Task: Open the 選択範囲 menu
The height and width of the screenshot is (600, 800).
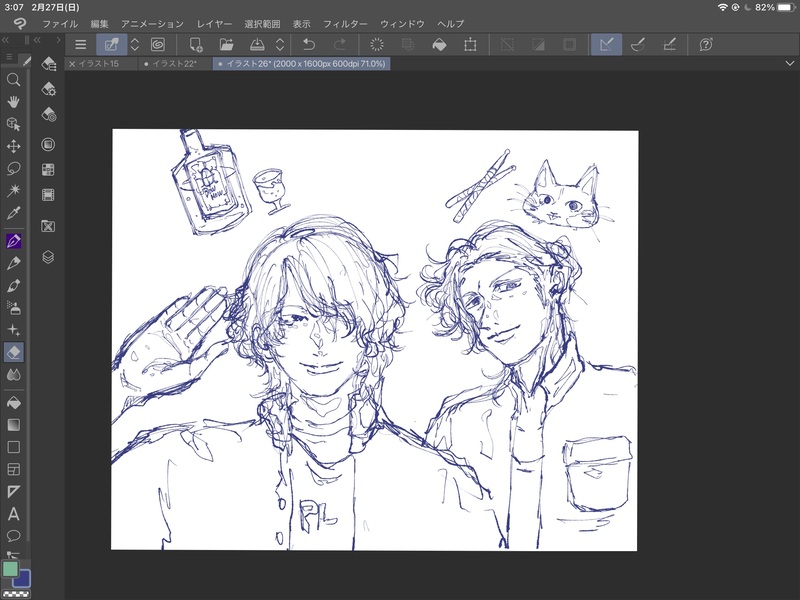Action: 262,24
